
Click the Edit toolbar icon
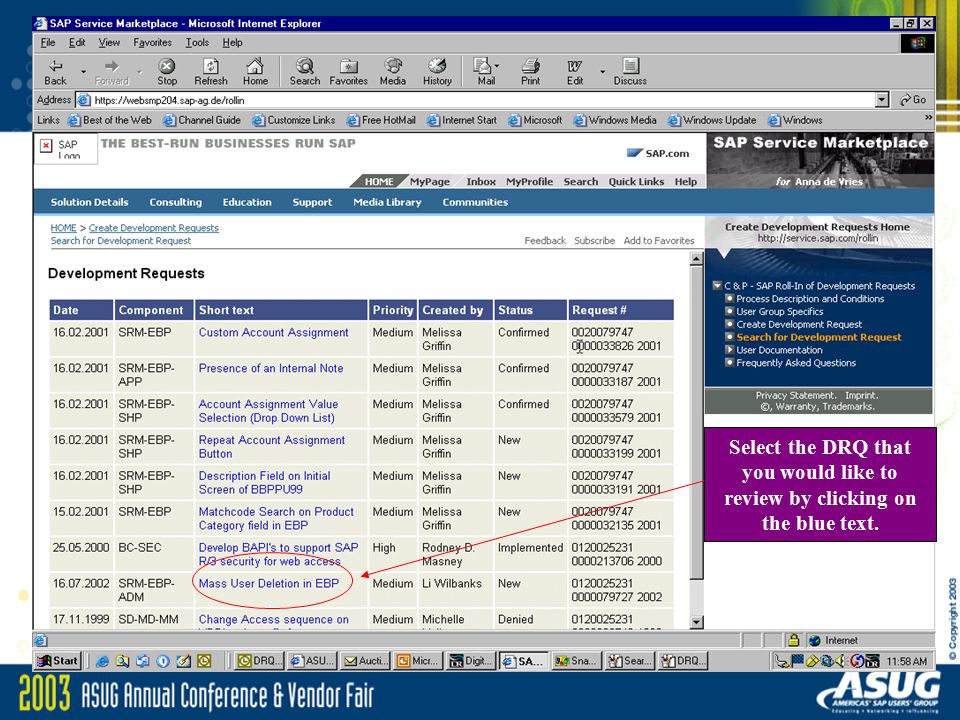[574, 72]
